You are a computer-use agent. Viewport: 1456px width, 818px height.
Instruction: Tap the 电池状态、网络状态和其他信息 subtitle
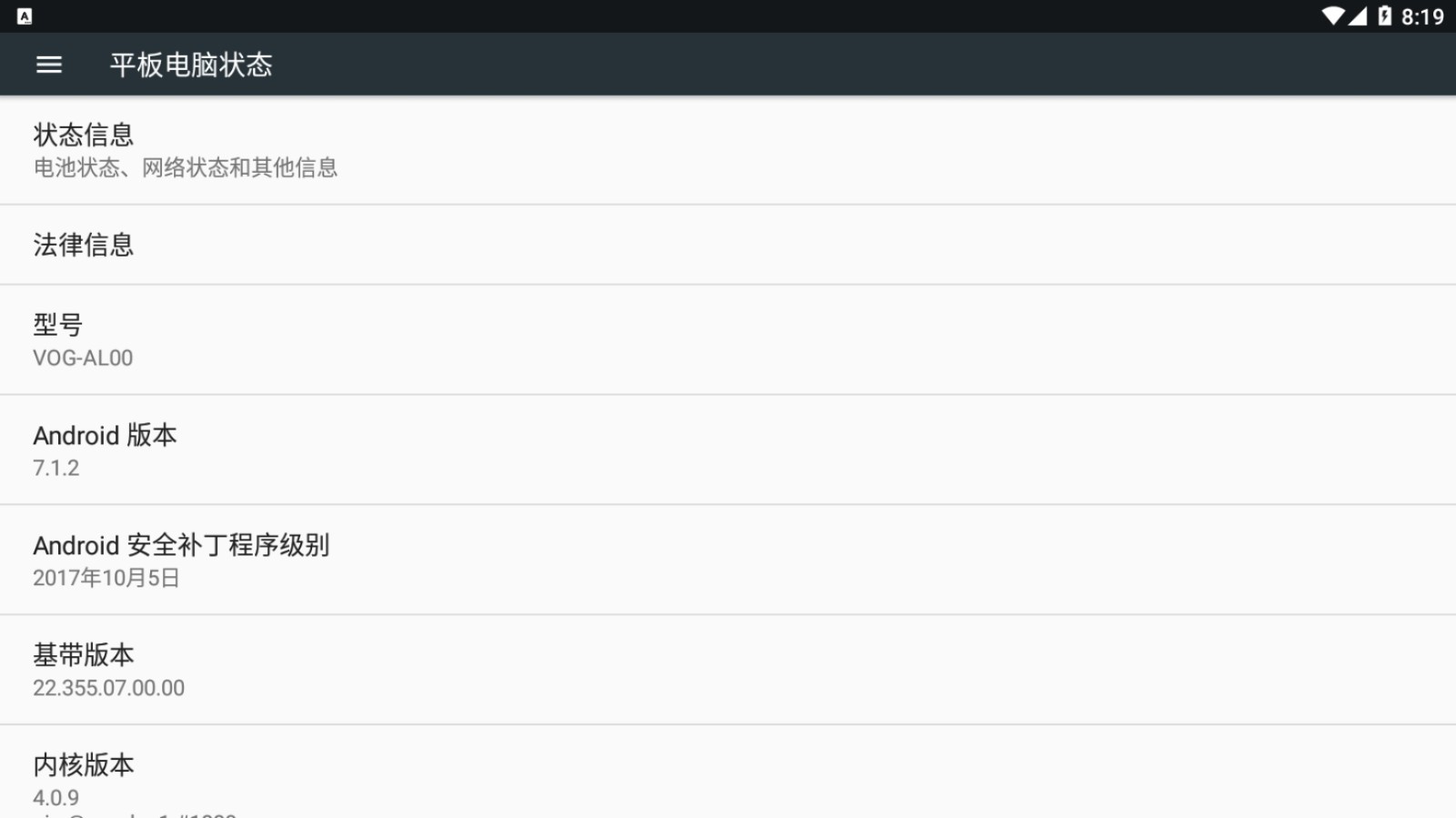[186, 167]
